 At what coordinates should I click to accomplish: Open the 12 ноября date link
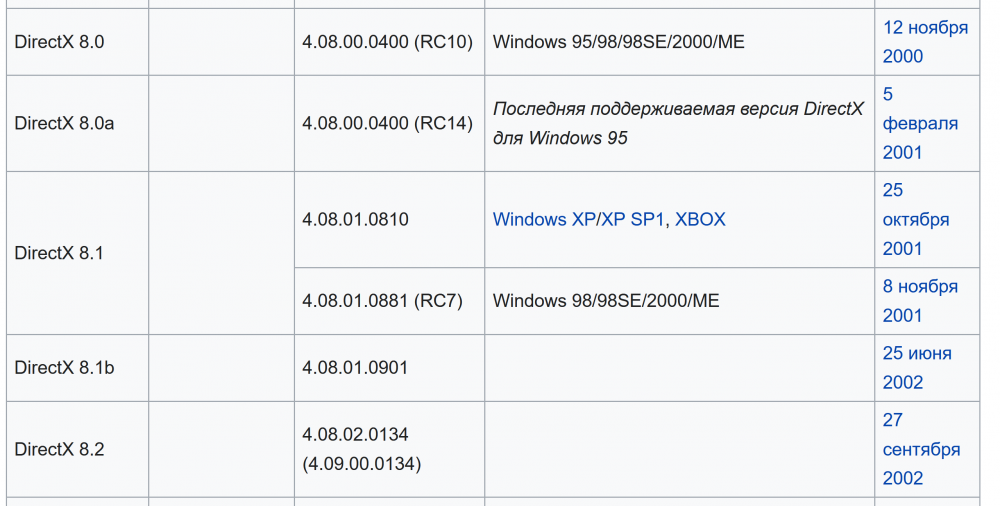pyautogui.click(x=925, y=27)
